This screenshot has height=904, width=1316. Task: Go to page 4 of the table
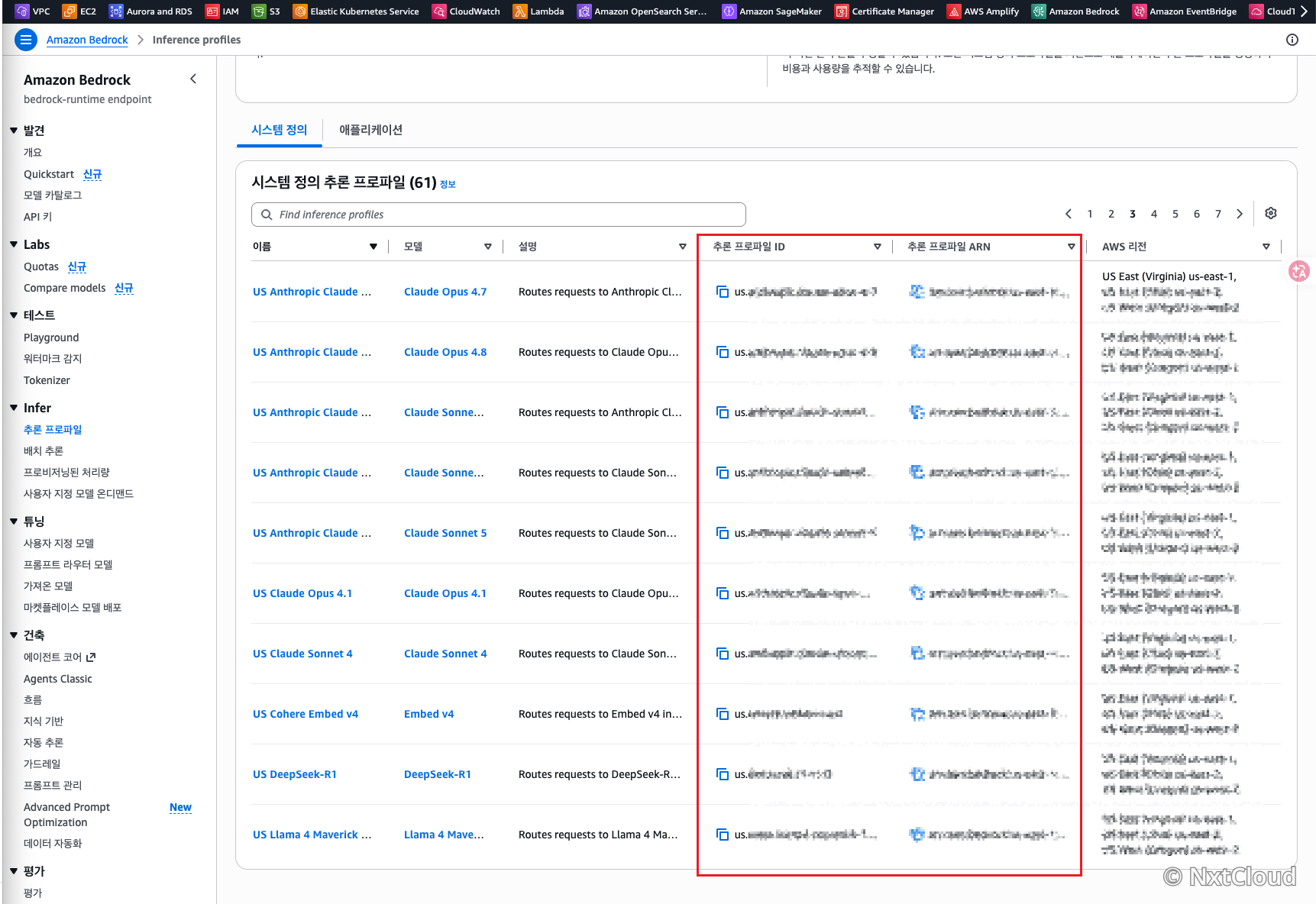pyautogui.click(x=1154, y=214)
